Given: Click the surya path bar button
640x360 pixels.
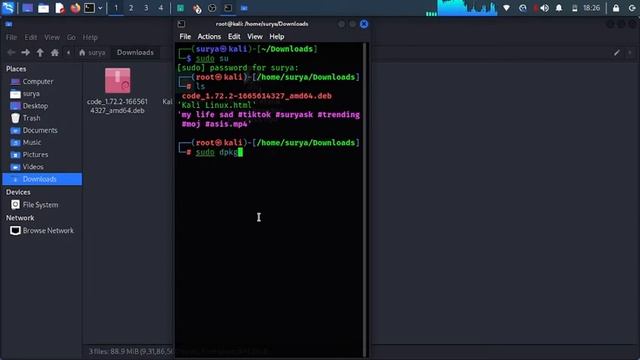Looking at the screenshot, I should [x=92, y=52].
